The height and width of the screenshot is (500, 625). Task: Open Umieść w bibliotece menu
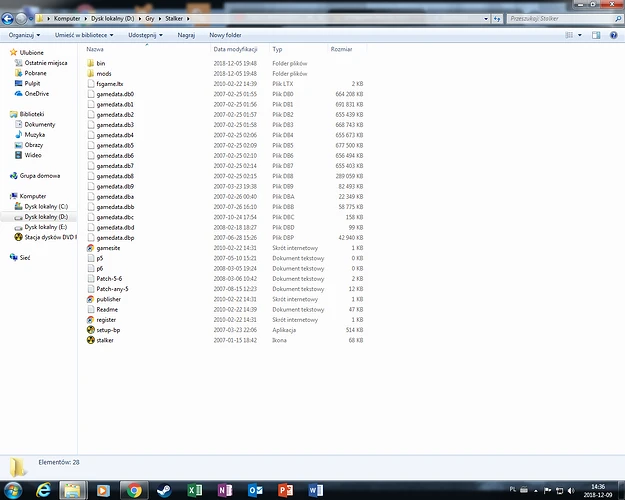coord(84,35)
